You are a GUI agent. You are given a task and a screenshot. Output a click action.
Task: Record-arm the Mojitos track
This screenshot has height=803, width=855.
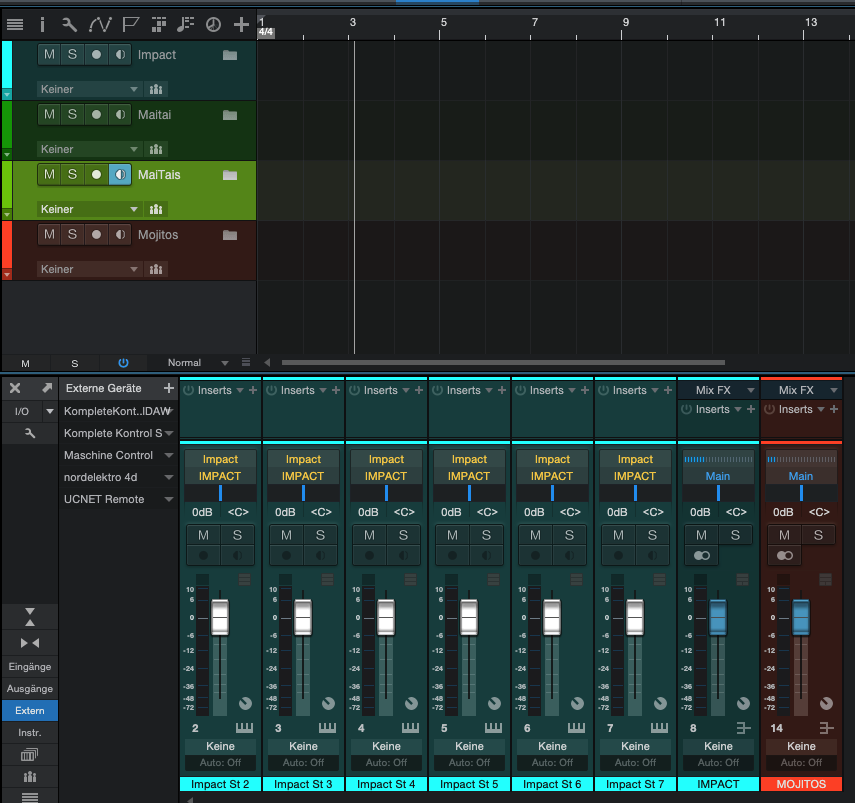(96, 235)
